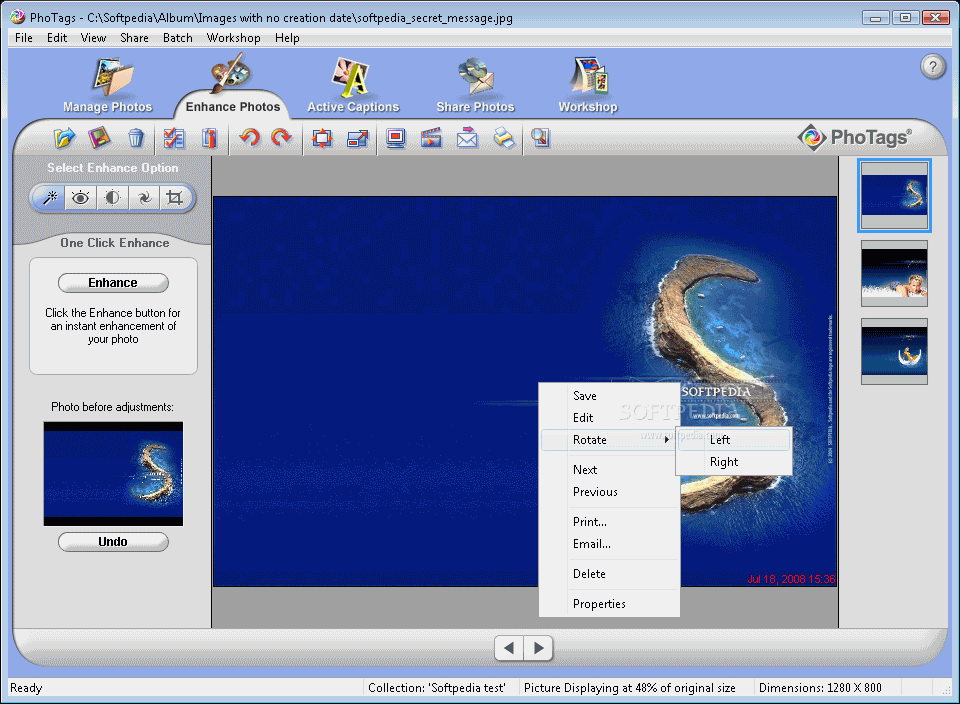Click the Enhance button
Screen dimensions: 960x704
point(113,283)
